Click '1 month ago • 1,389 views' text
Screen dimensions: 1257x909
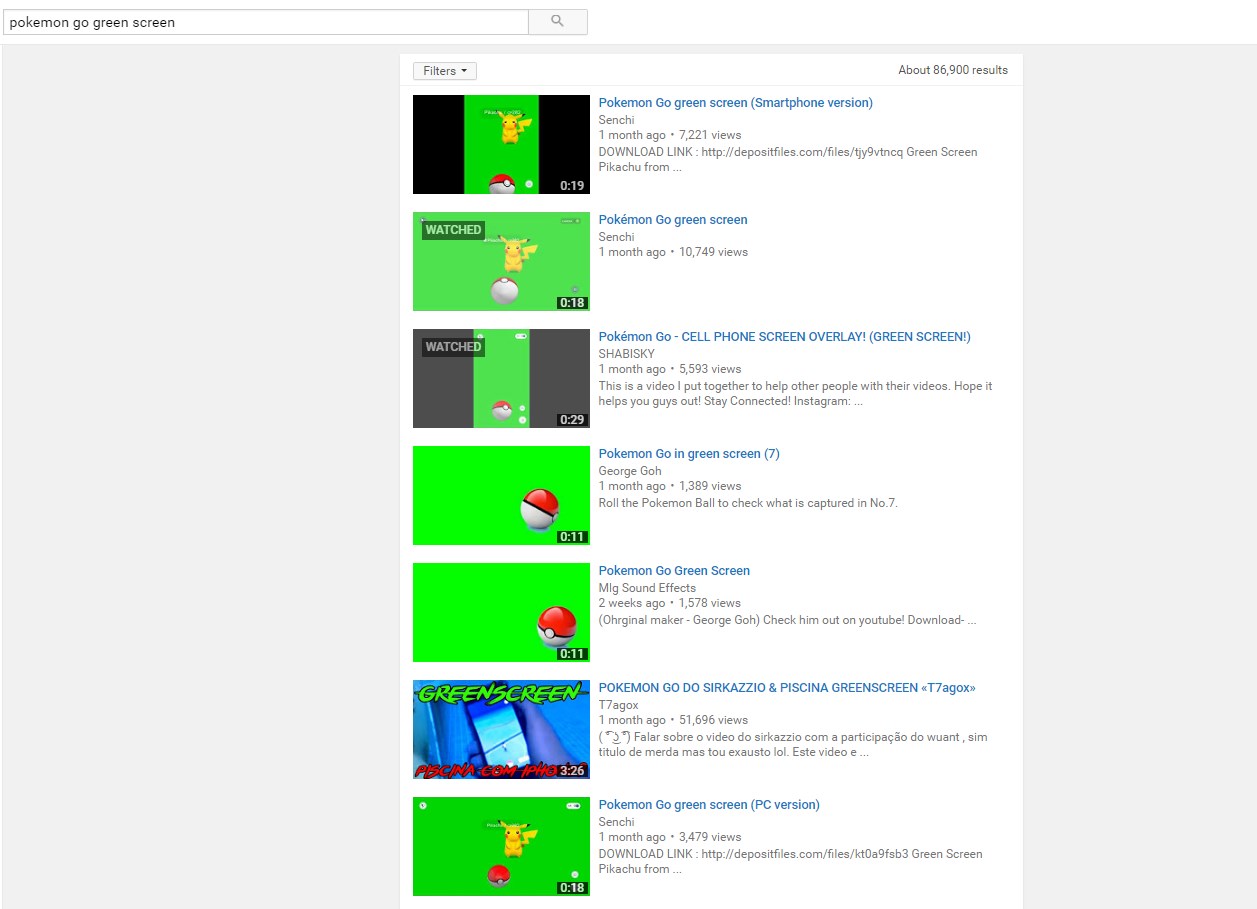(x=670, y=486)
